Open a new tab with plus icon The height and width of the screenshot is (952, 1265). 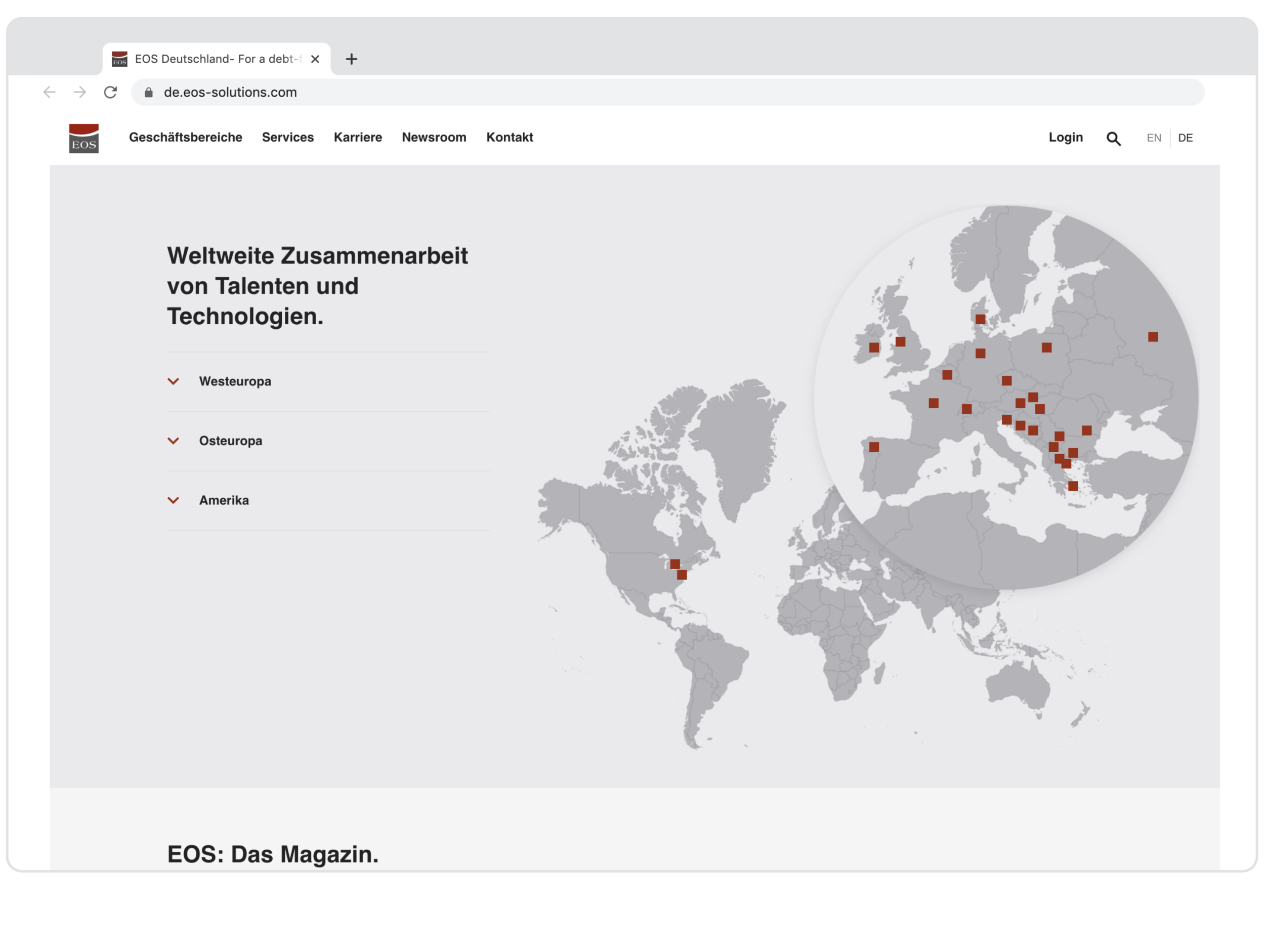(351, 59)
